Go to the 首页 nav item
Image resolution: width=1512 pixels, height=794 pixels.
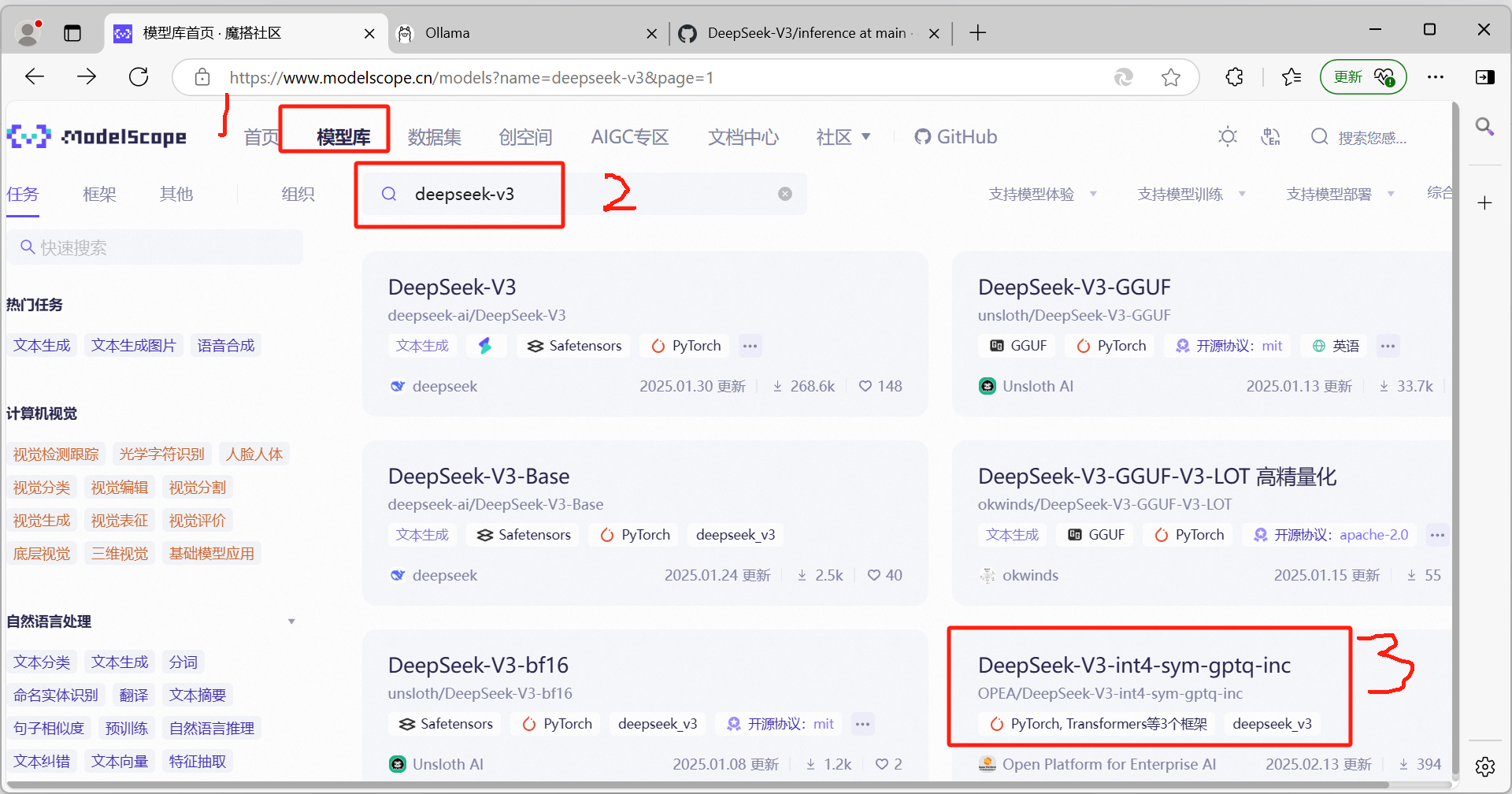(x=261, y=137)
